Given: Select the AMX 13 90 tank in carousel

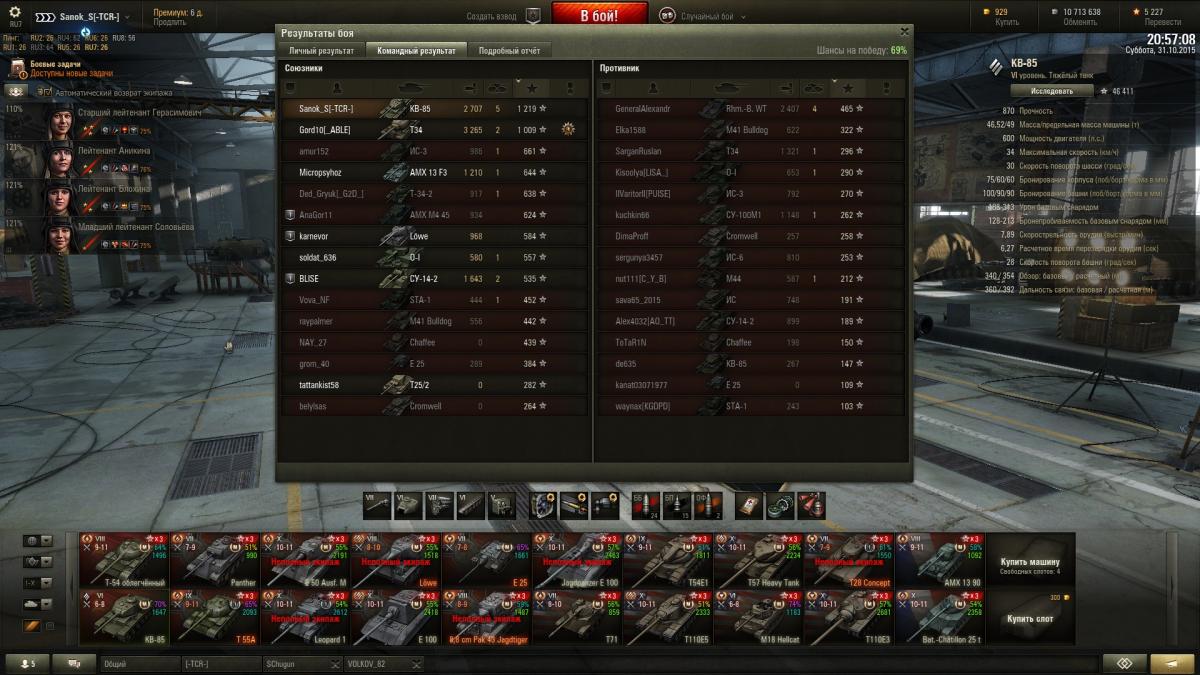Looking at the screenshot, I should (940, 559).
